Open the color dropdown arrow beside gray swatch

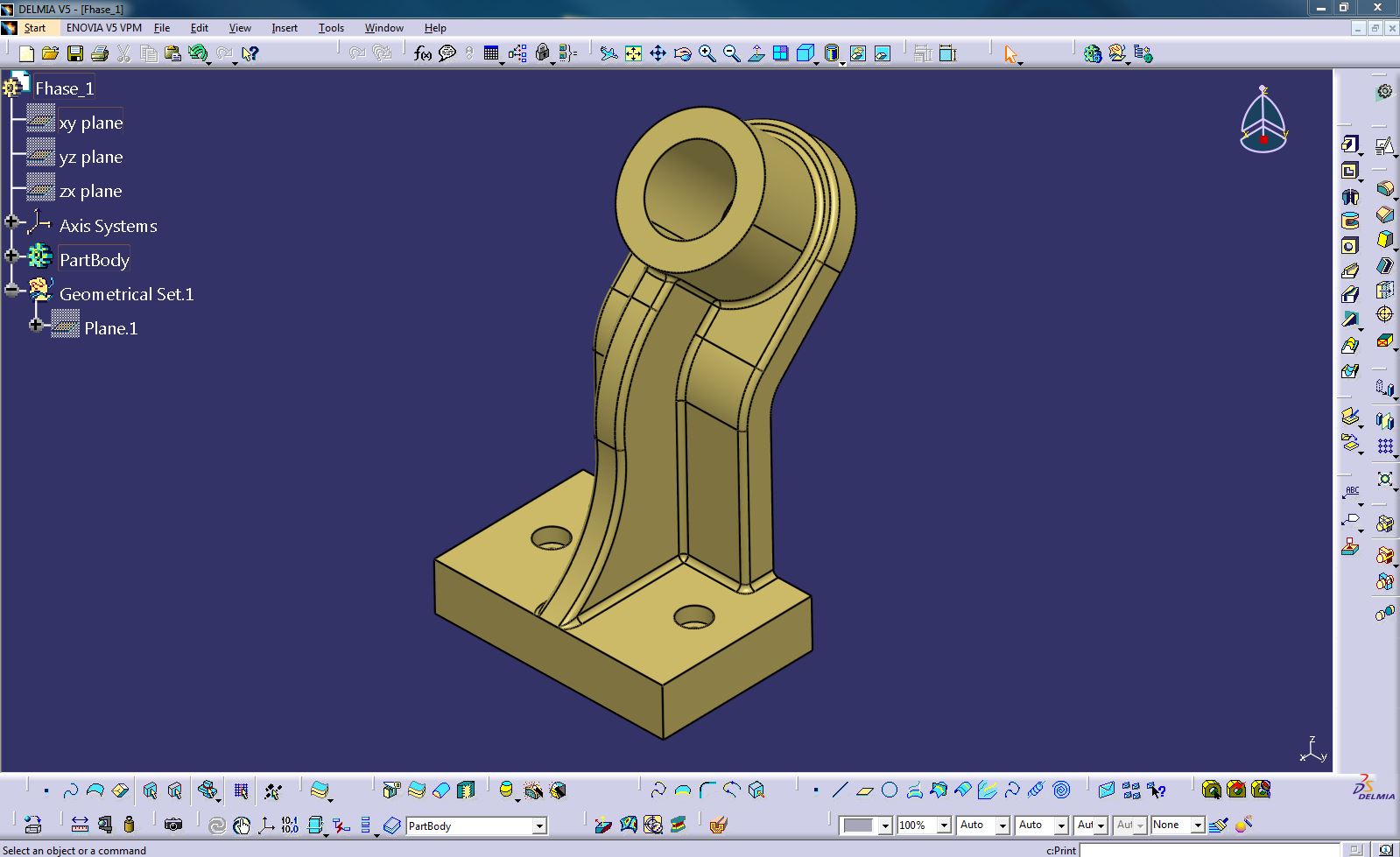pyautogui.click(x=885, y=825)
